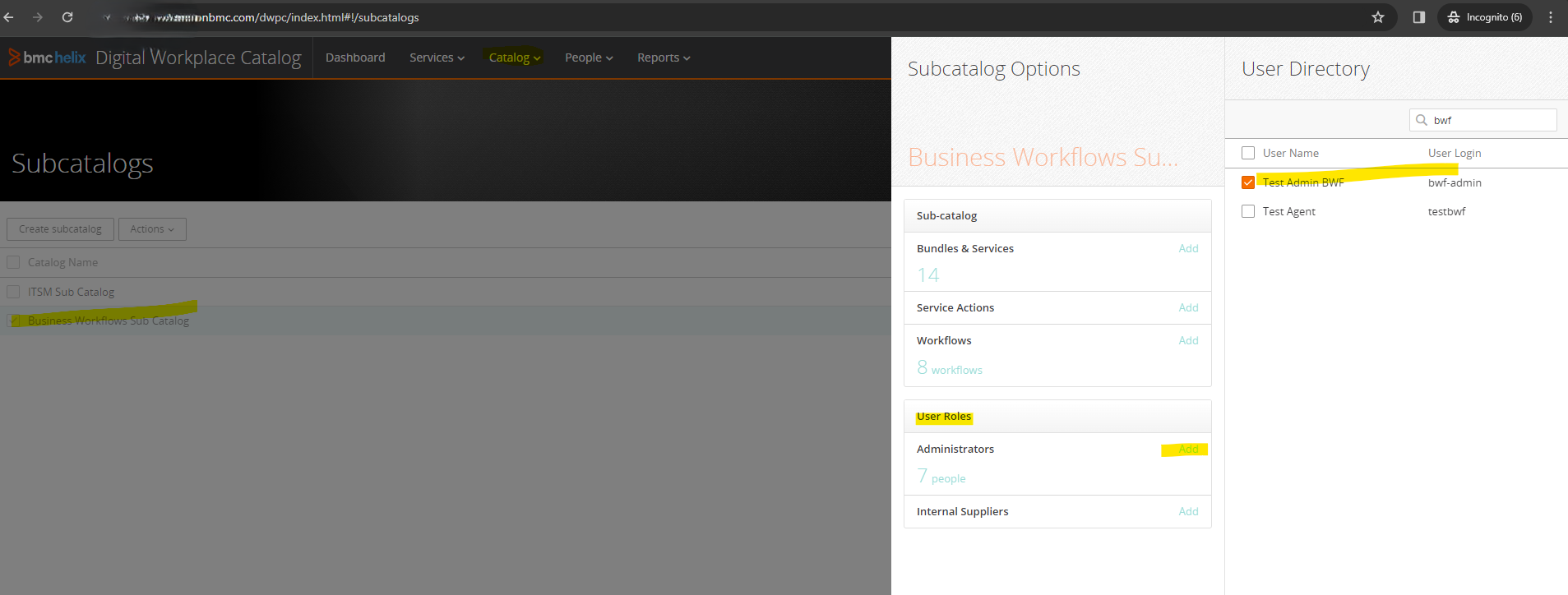Screen dimensions: 1568x595
Task: Select the ITSM Sub Catalog row text
Action: click(71, 292)
